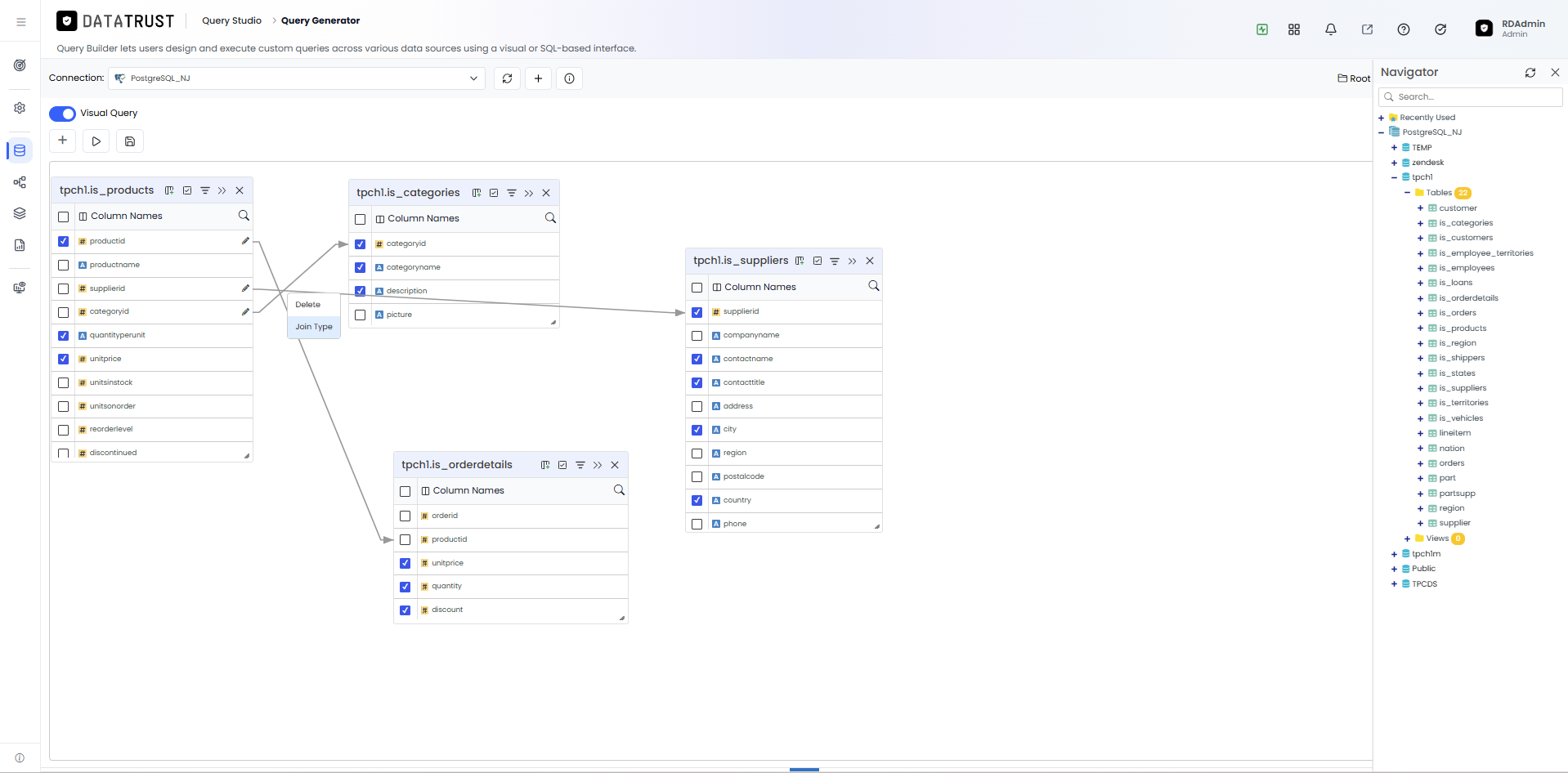Add a new table with plus below Visual Query

pos(63,141)
